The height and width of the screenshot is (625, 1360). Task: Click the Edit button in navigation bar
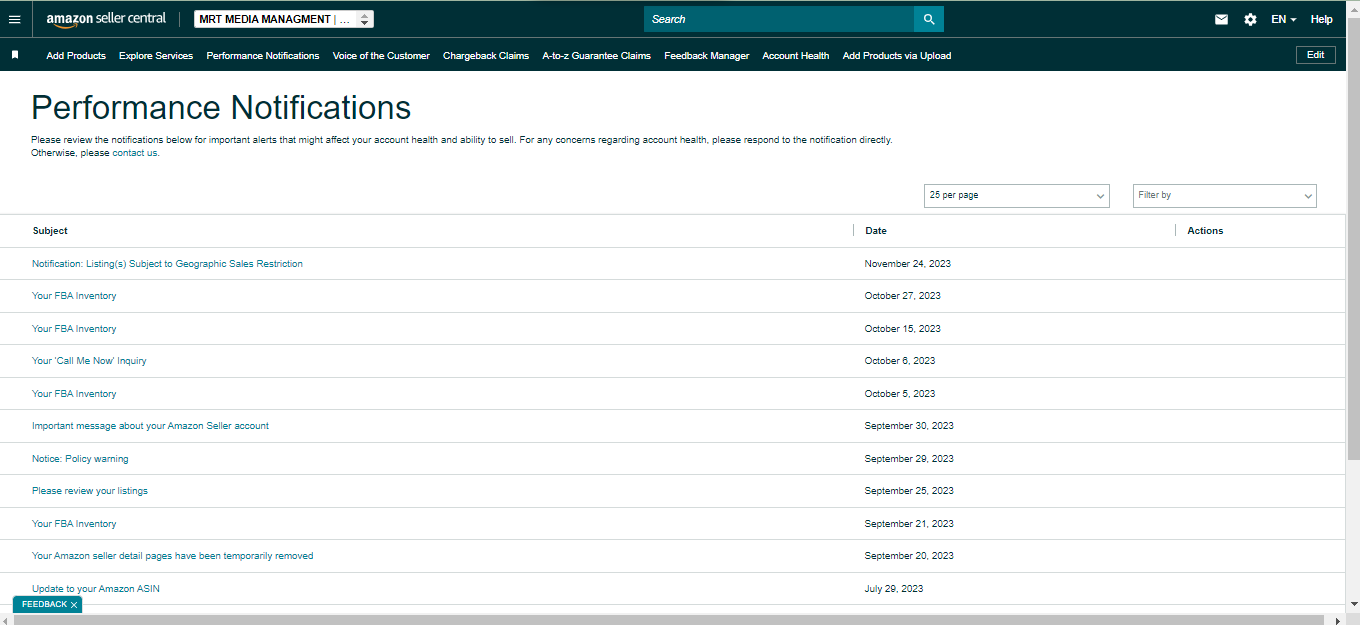click(x=1315, y=55)
